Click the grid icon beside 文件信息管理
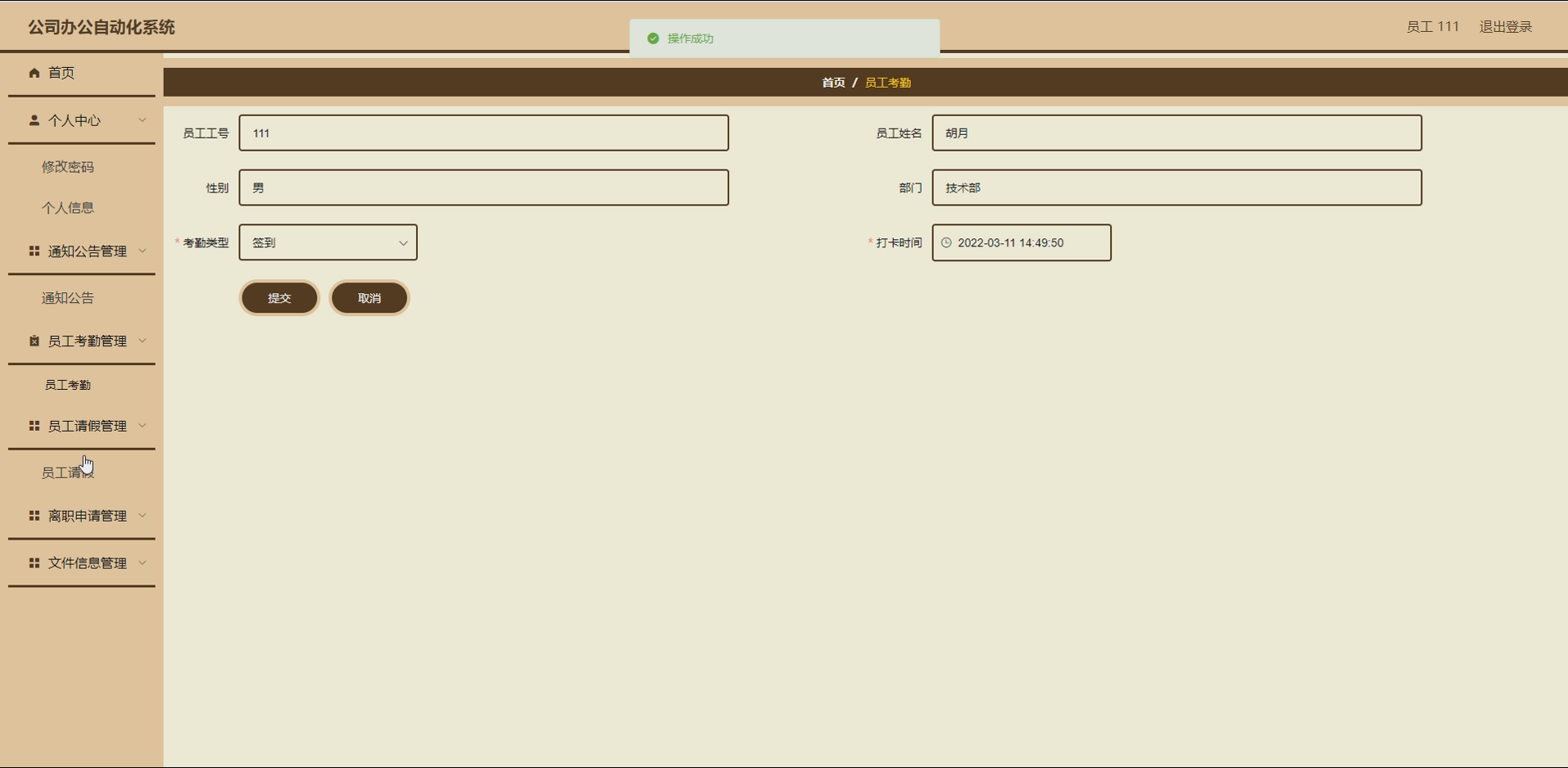The image size is (1568, 768). tap(34, 563)
